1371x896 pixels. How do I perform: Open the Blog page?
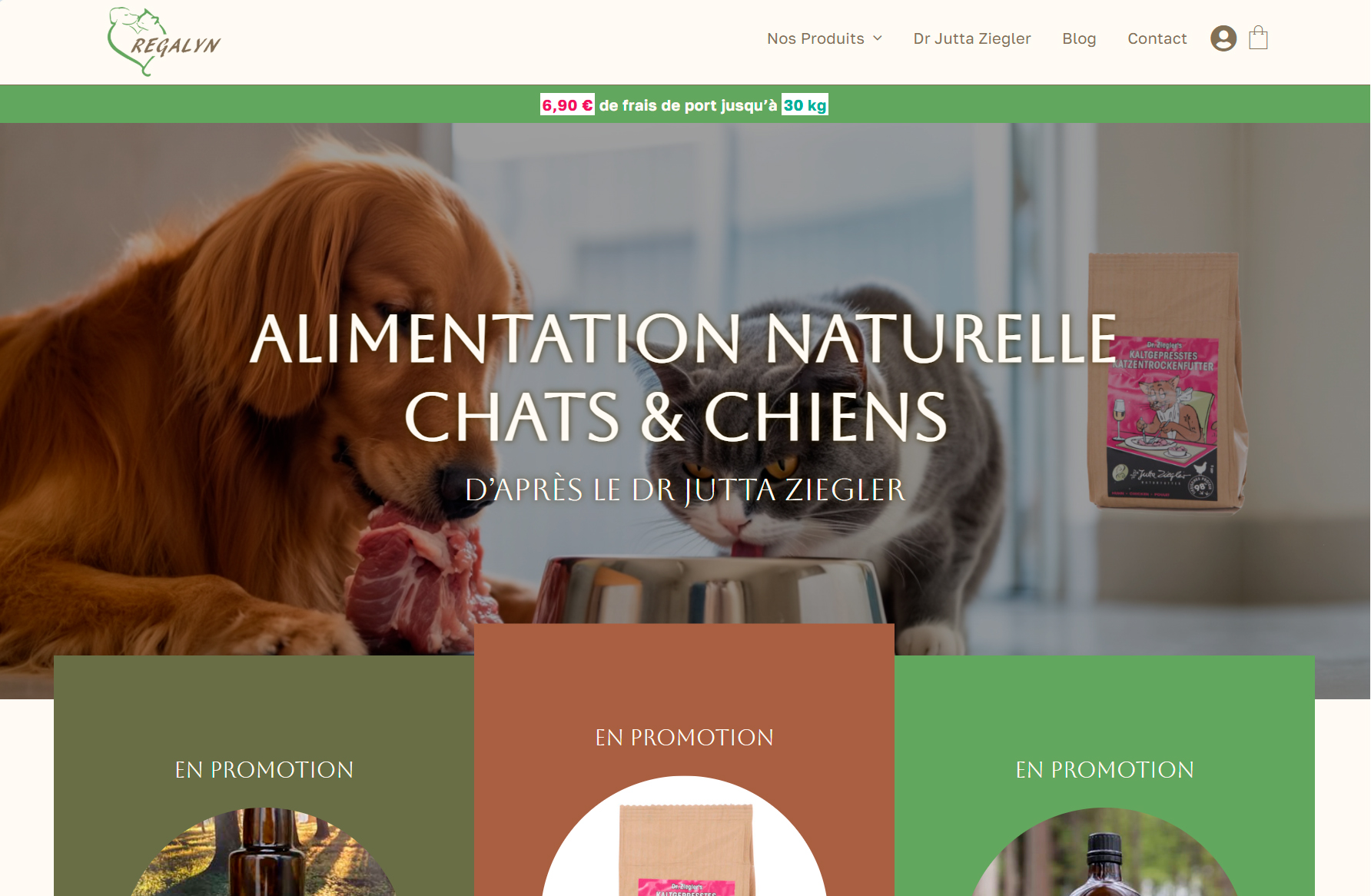[x=1079, y=38]
